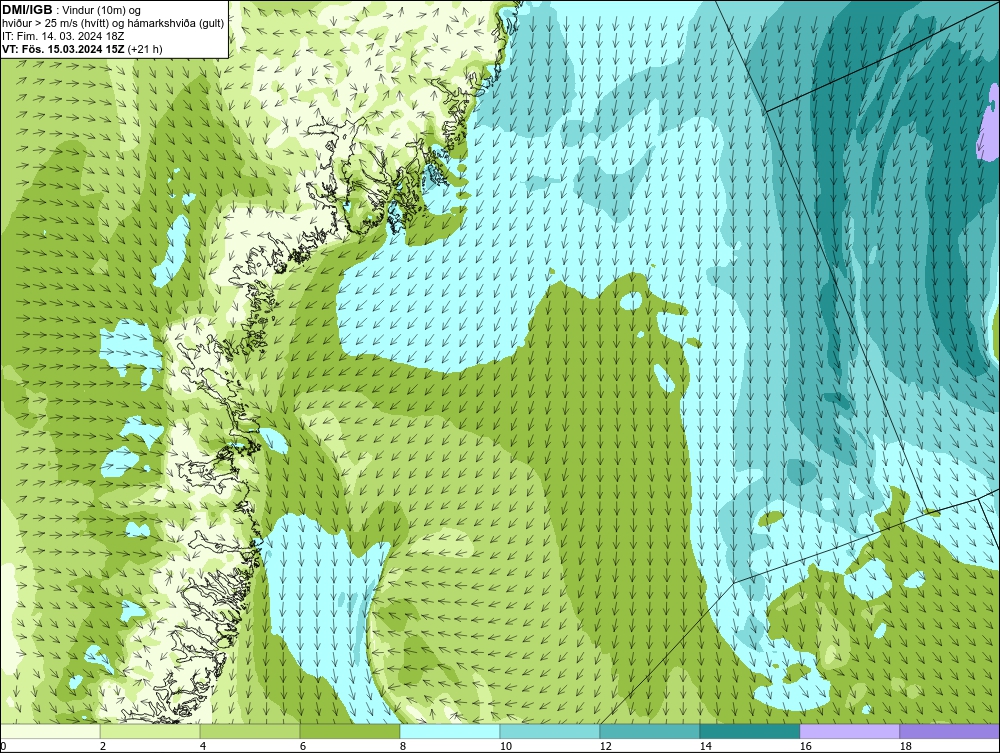1000x753 pixels.
Task: Click the 4–6 m/s green legend swatch
Action: pos(250,731)
